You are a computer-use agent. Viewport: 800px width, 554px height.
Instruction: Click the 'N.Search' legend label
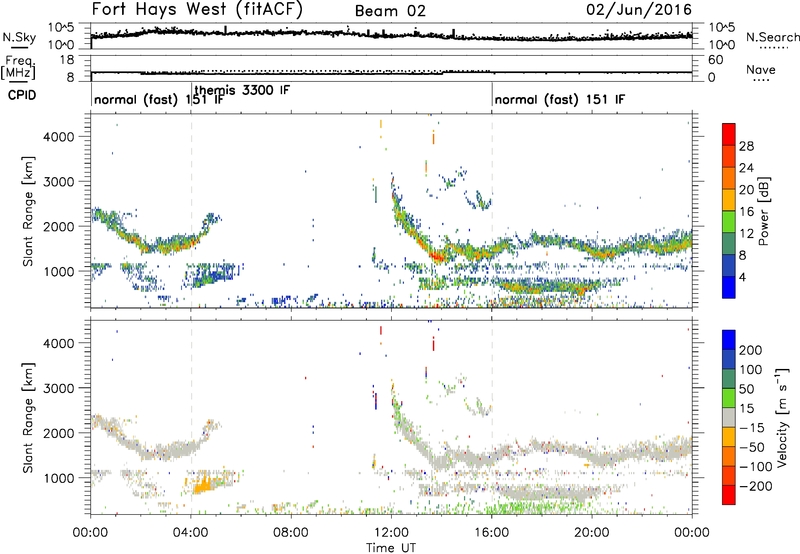pos(772,37)
